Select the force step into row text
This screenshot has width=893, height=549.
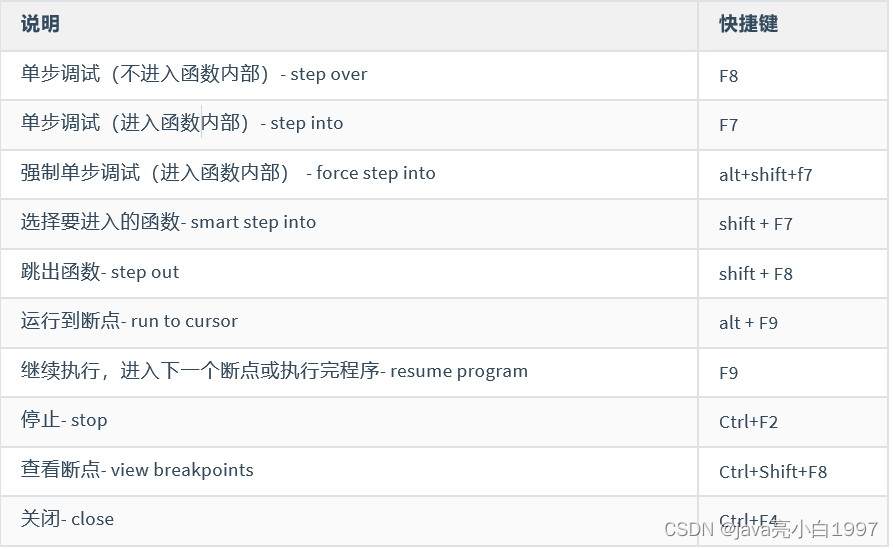point(228,173)
